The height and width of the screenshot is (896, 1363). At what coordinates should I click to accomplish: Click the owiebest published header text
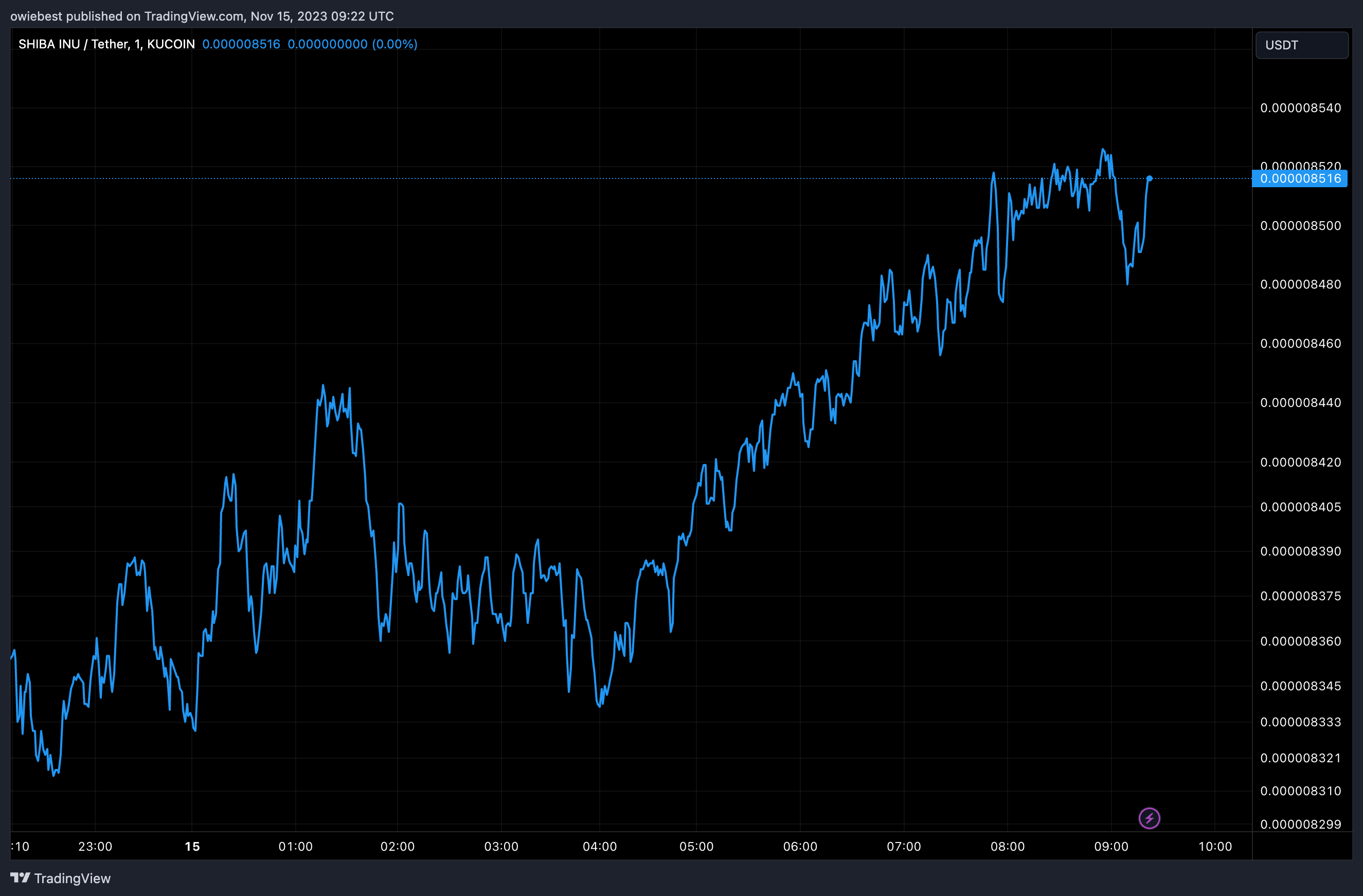[x=202, y=16]
